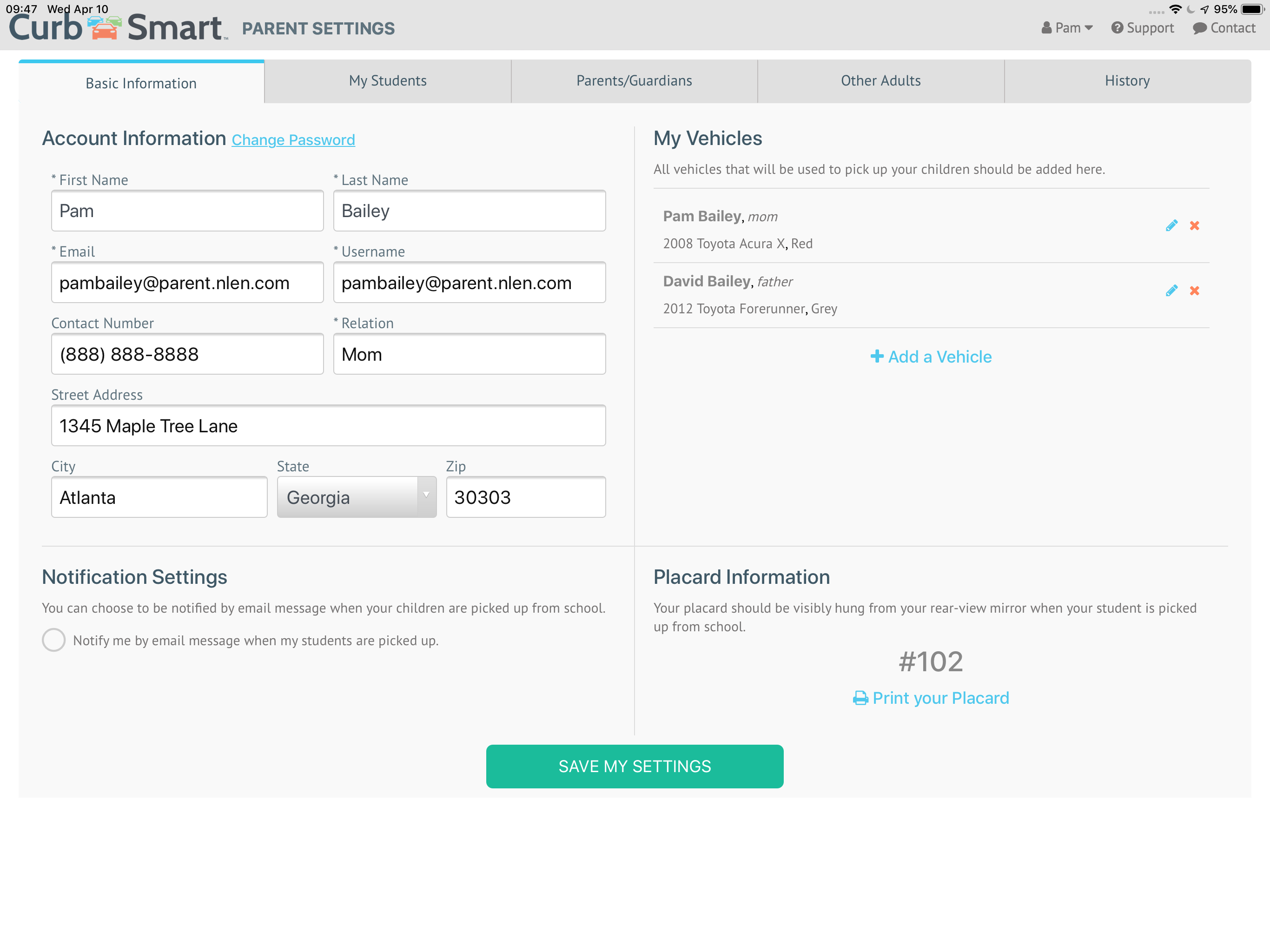
Task: Tap the Wi-Fi status icon
Action: click(1175, 9)
